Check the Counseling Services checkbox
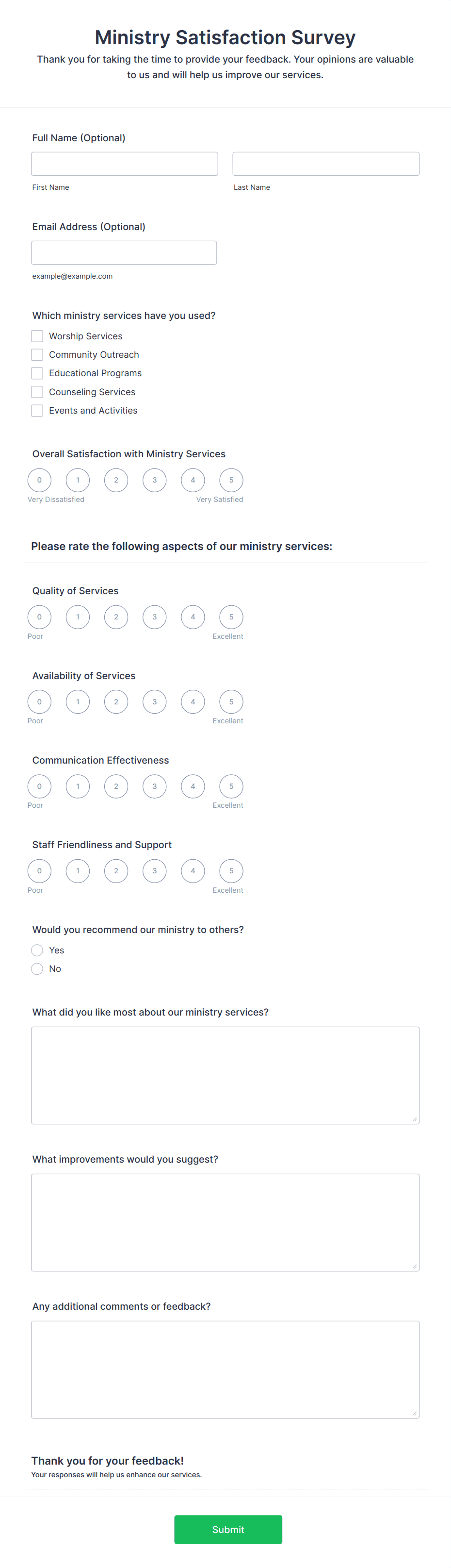451x1568 pixels. pos(36,391)
